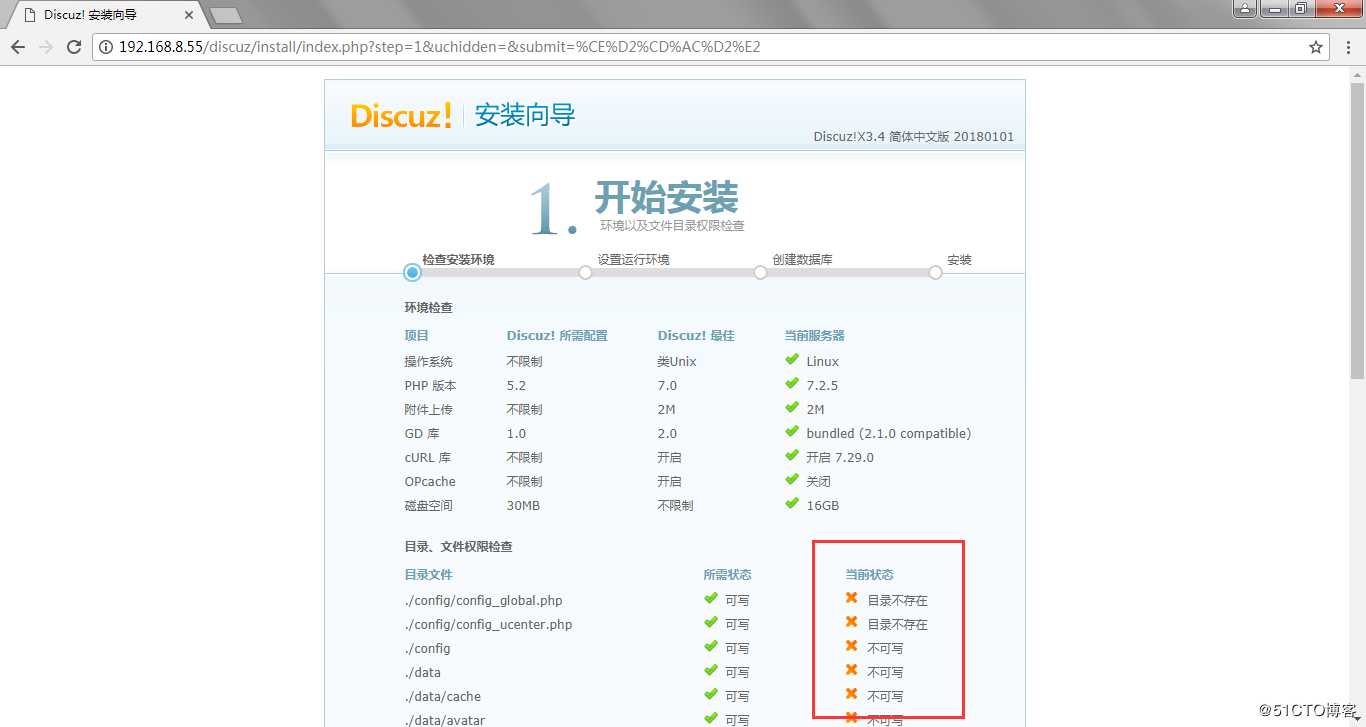Click version text Discuz!X3.4 简体中文版

point(913,137)
